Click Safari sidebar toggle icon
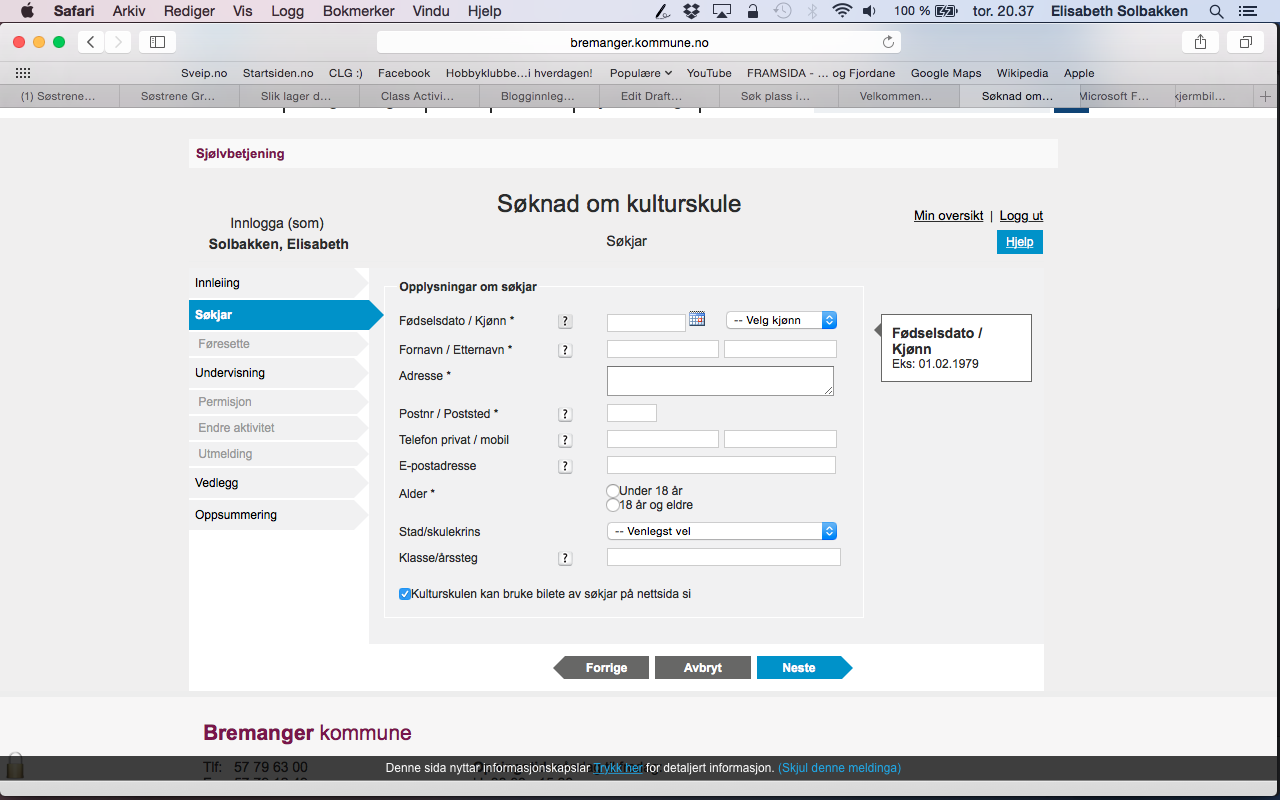 pos(157,42)
